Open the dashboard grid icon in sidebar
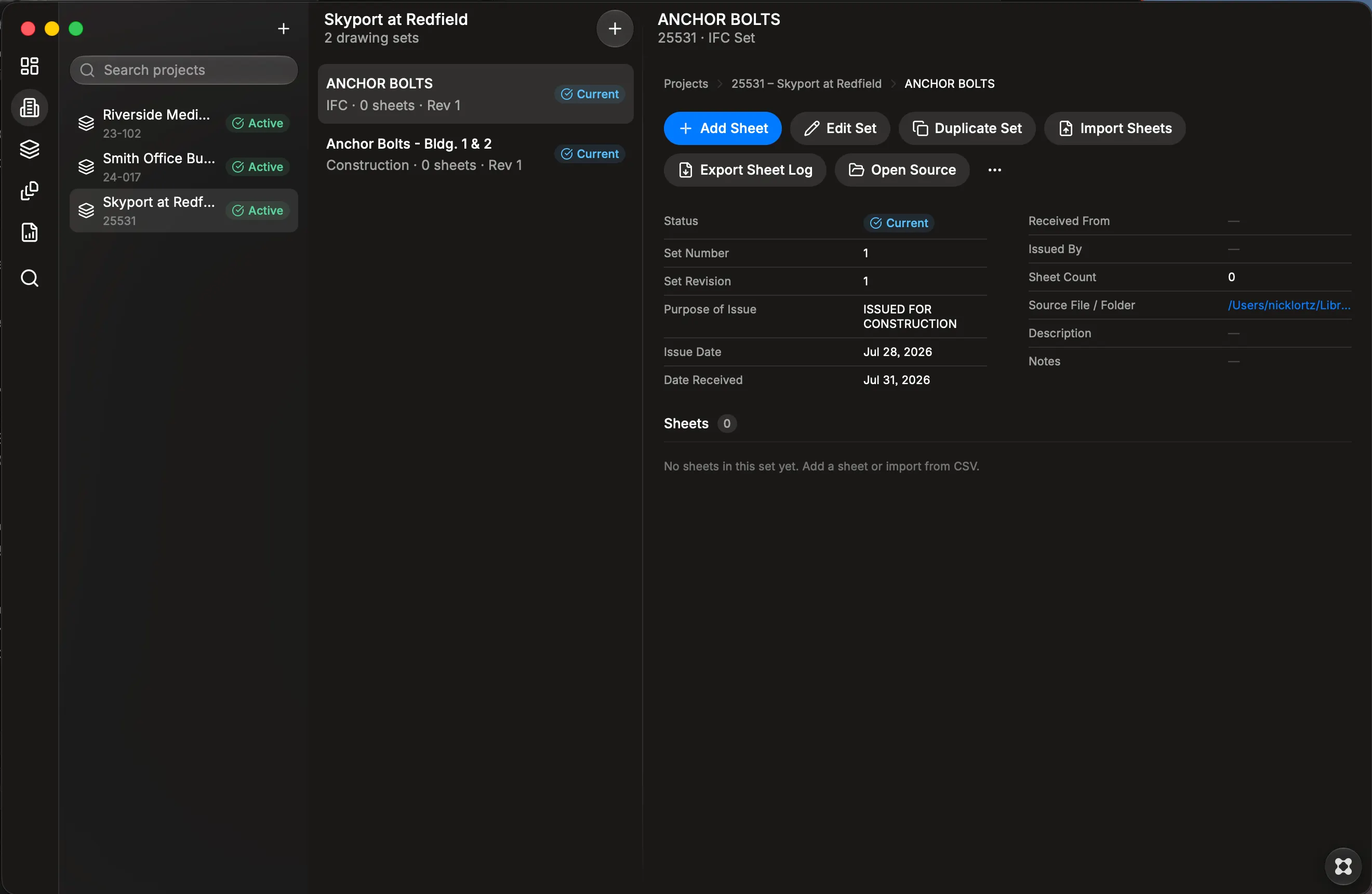1372x894 pixels. [30, 66]
